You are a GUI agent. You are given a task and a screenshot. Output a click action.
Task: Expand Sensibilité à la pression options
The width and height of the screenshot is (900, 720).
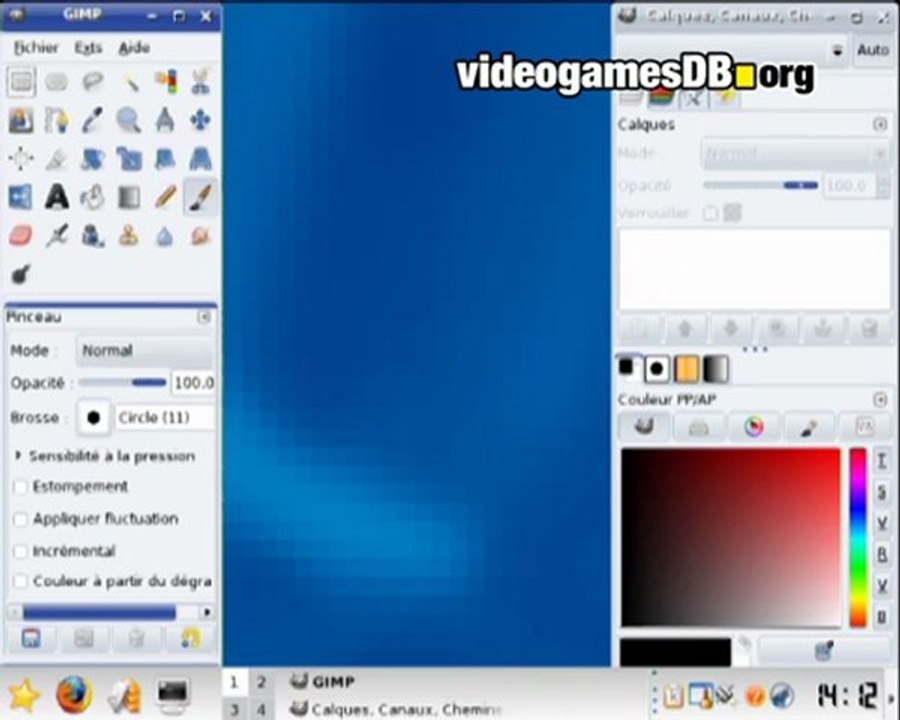(x=18, y=456)
